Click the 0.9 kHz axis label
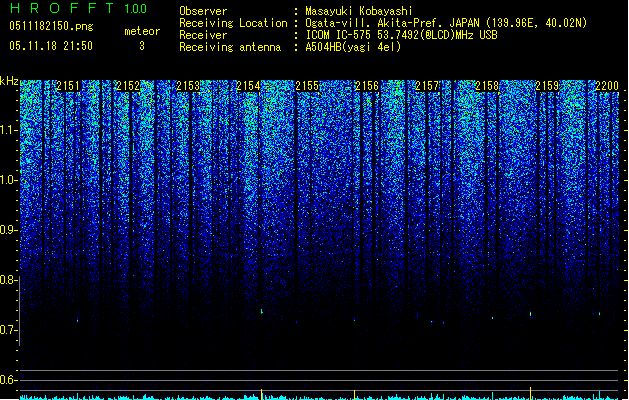This screenshot has width=629, height=400. pos(9,230)
